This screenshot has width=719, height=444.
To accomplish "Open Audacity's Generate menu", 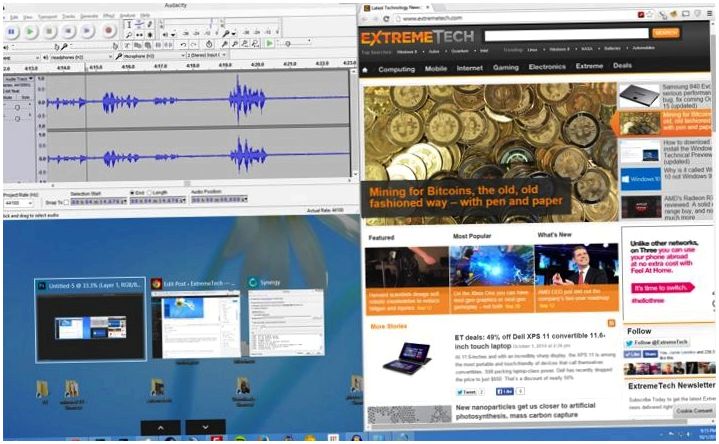I will point(89,16).
